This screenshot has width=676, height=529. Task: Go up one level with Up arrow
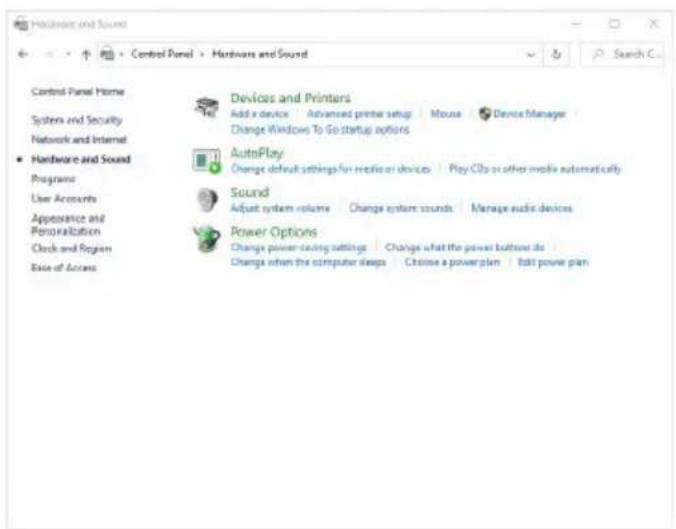pyautogui.click(x=86, y=54)
